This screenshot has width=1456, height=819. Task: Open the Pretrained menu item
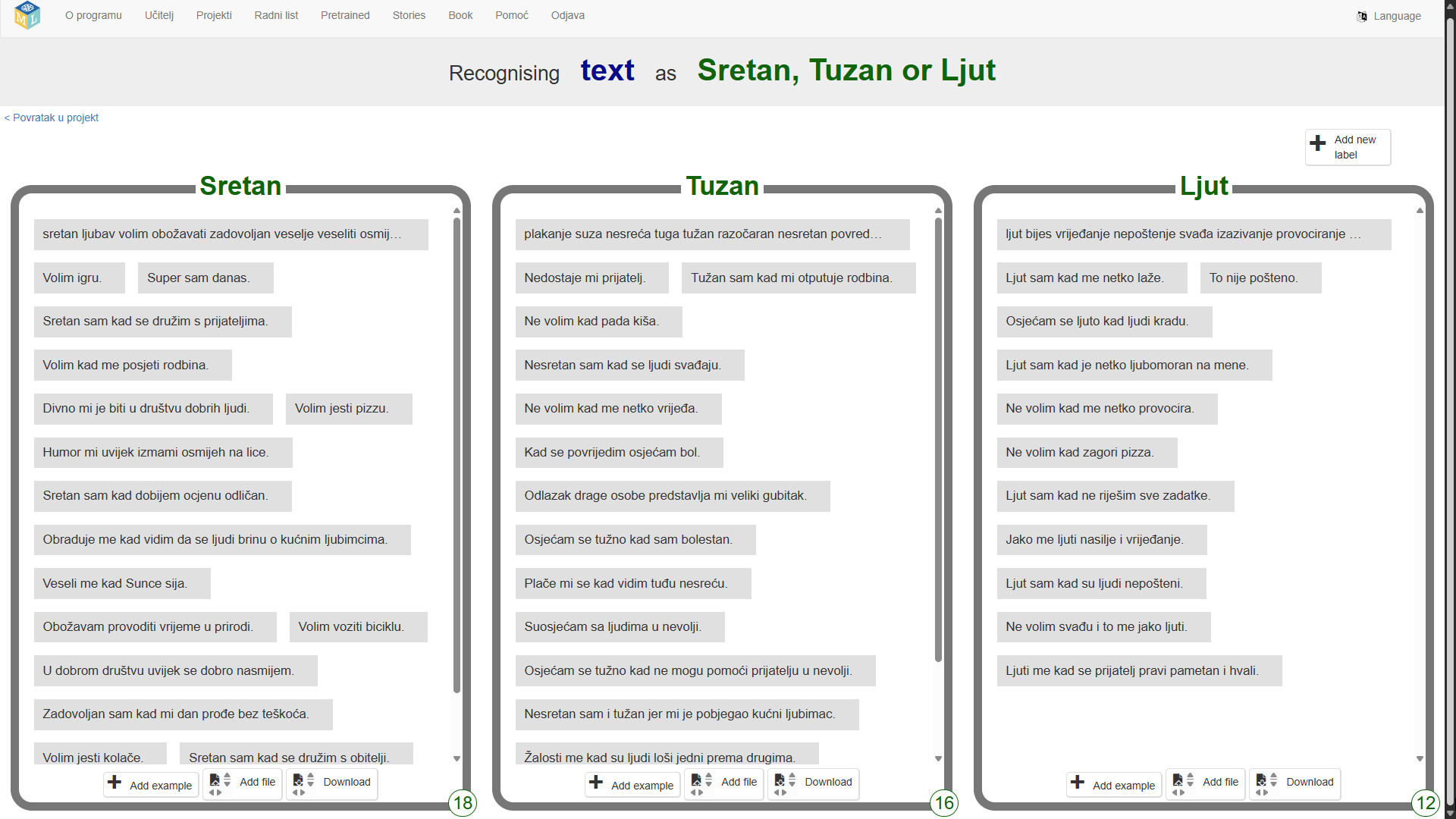(x=345, y=15)
